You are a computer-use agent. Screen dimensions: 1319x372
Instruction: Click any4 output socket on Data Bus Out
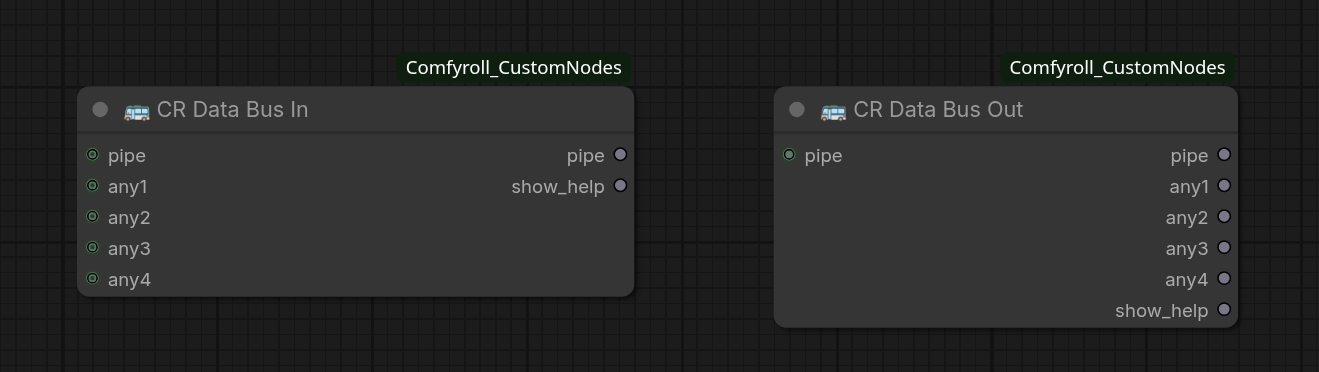[x=1224, y=279]
